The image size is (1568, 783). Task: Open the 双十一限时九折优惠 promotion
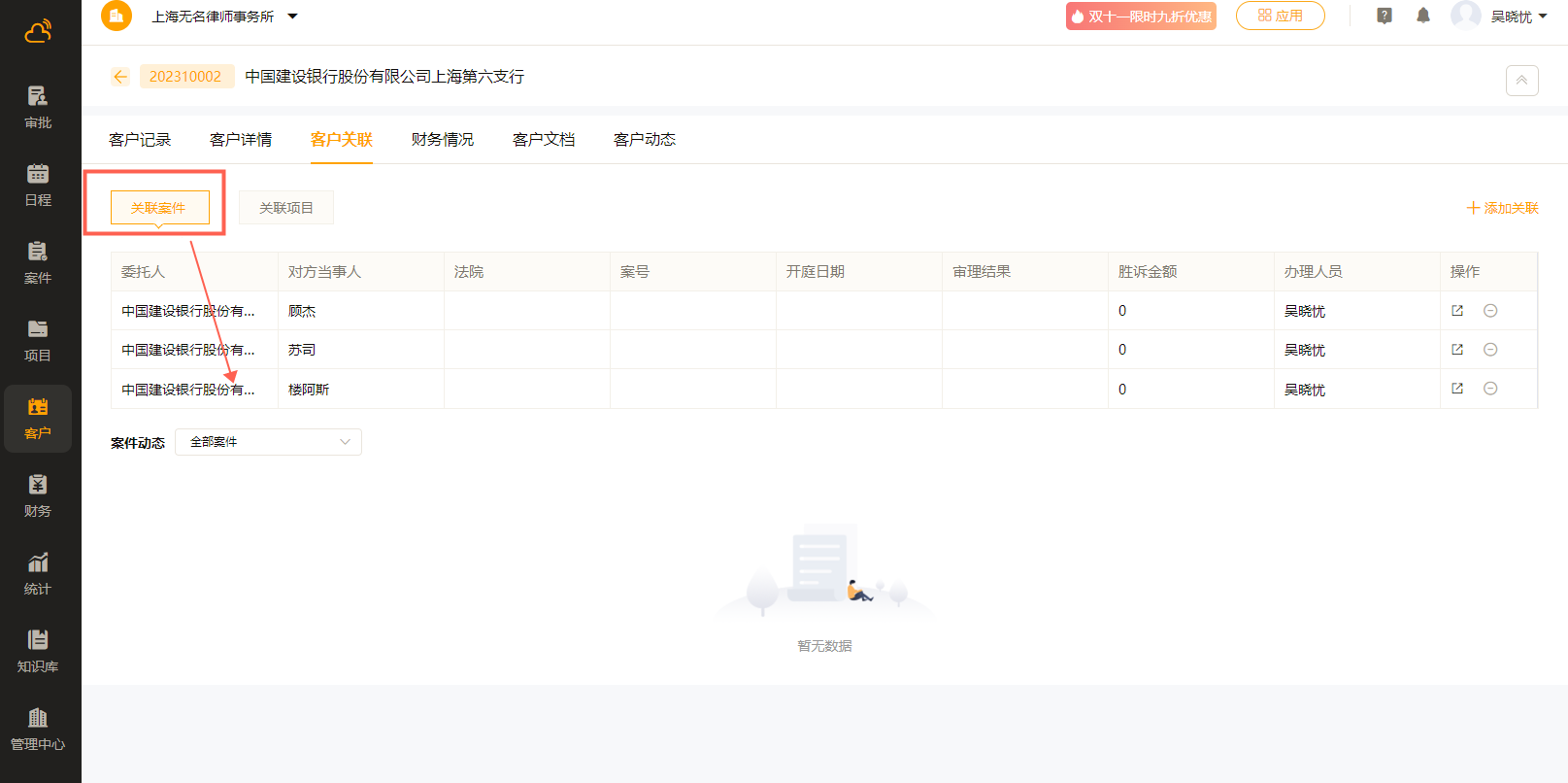[x=1141, y=17]
